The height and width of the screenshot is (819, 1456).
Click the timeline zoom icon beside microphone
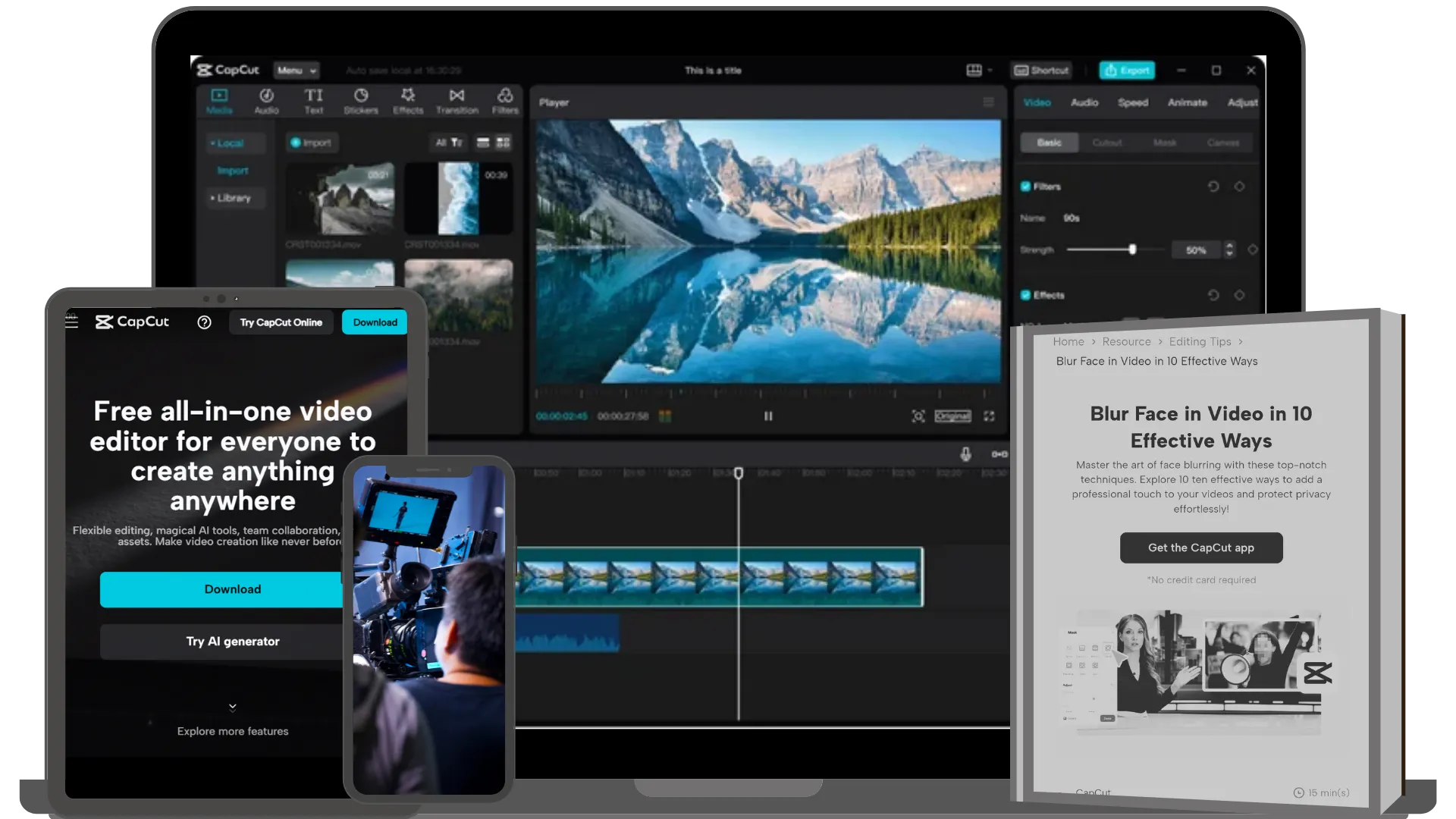[x=999, y=454]
